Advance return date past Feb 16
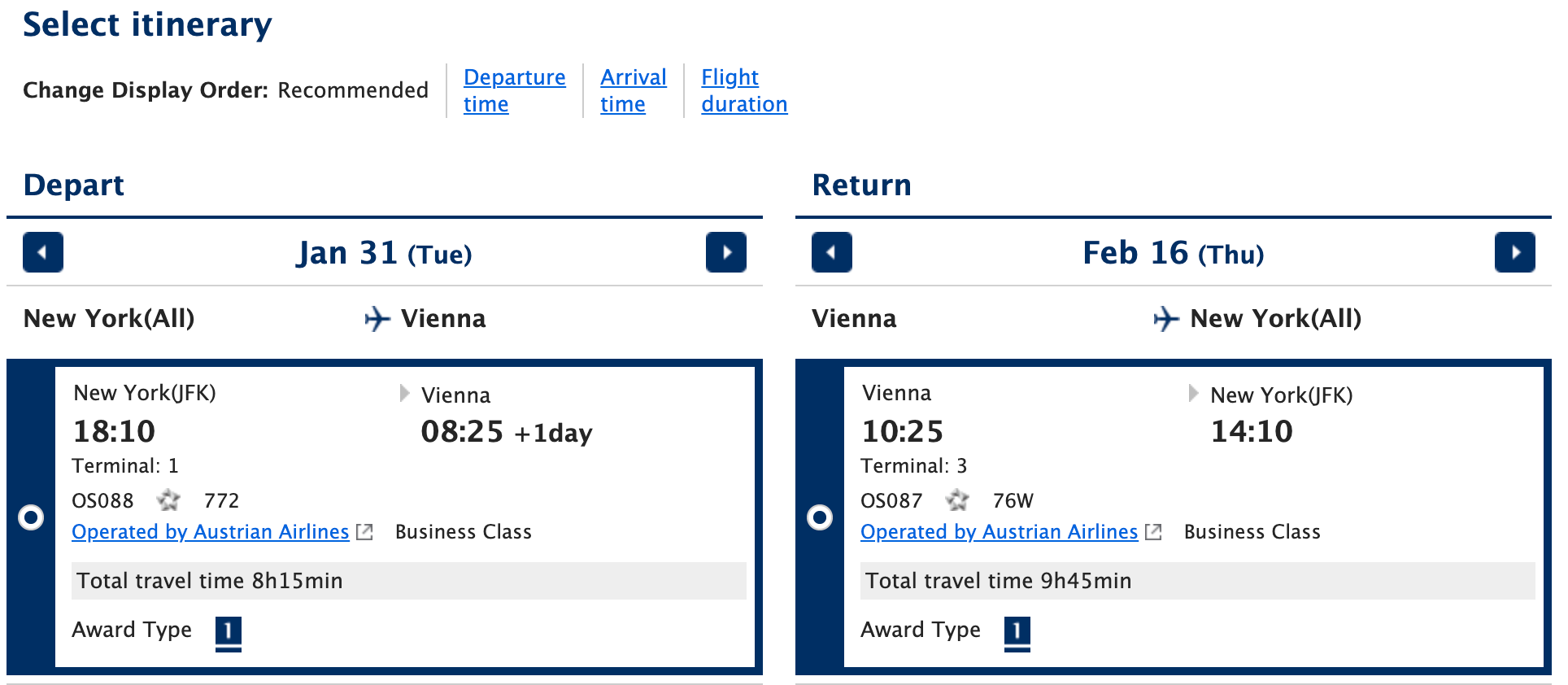This screenshot has height=685, width=1568. [1515, 252]
